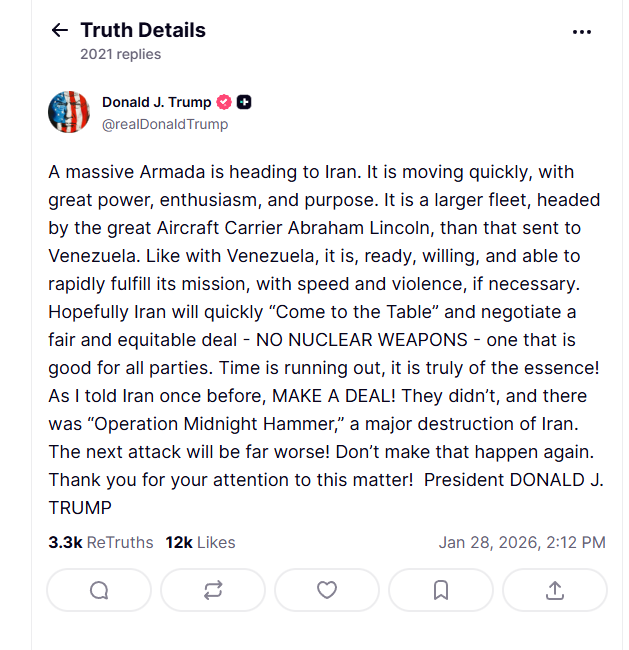
Task: ReTruth the post with the arrows icon
Action: pyautogui.click(x=213, y=590)
